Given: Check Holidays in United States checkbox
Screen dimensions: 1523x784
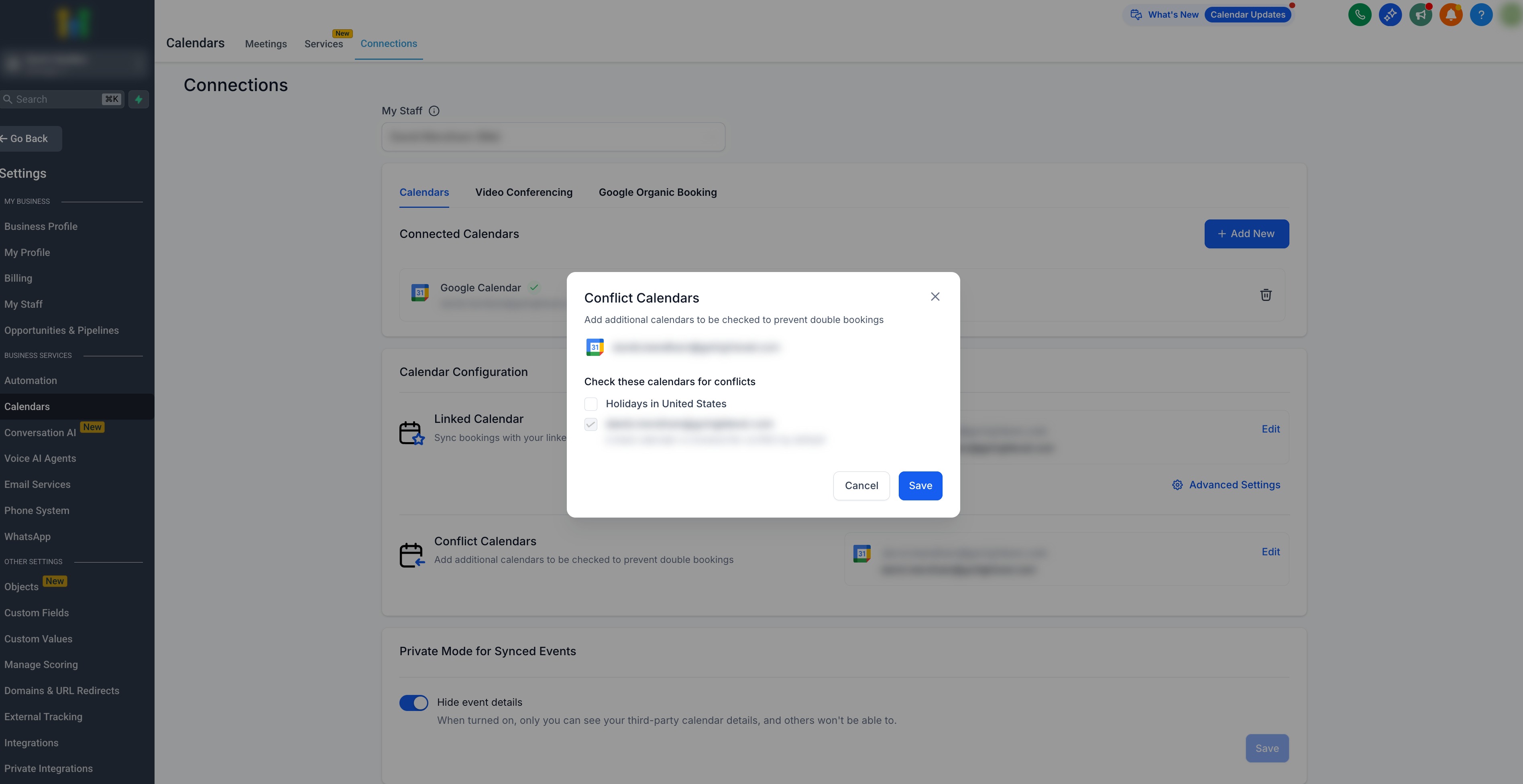Looking at the screenshot, I should point(590,404).
